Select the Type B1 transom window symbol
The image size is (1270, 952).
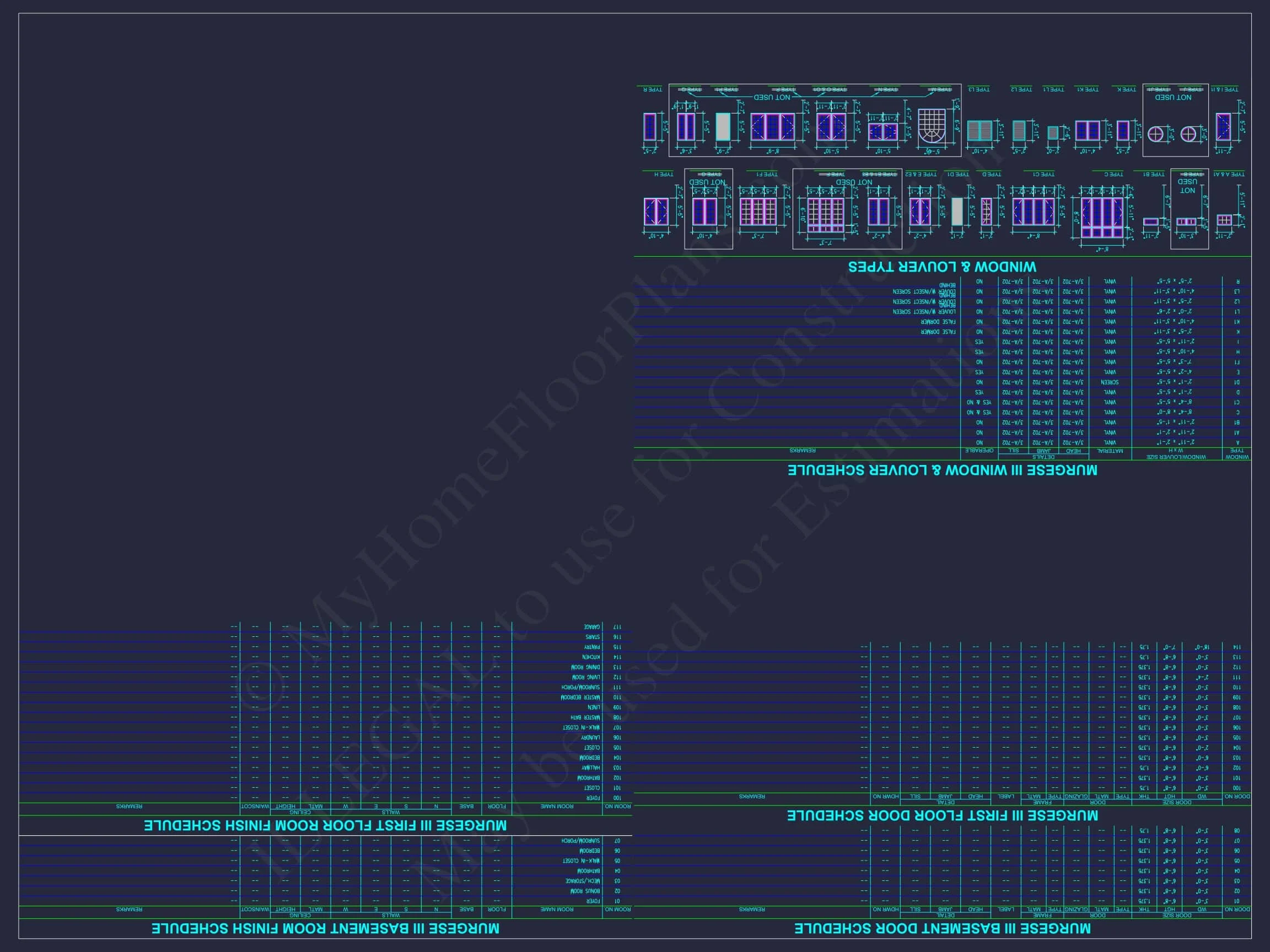point(1150,221)
